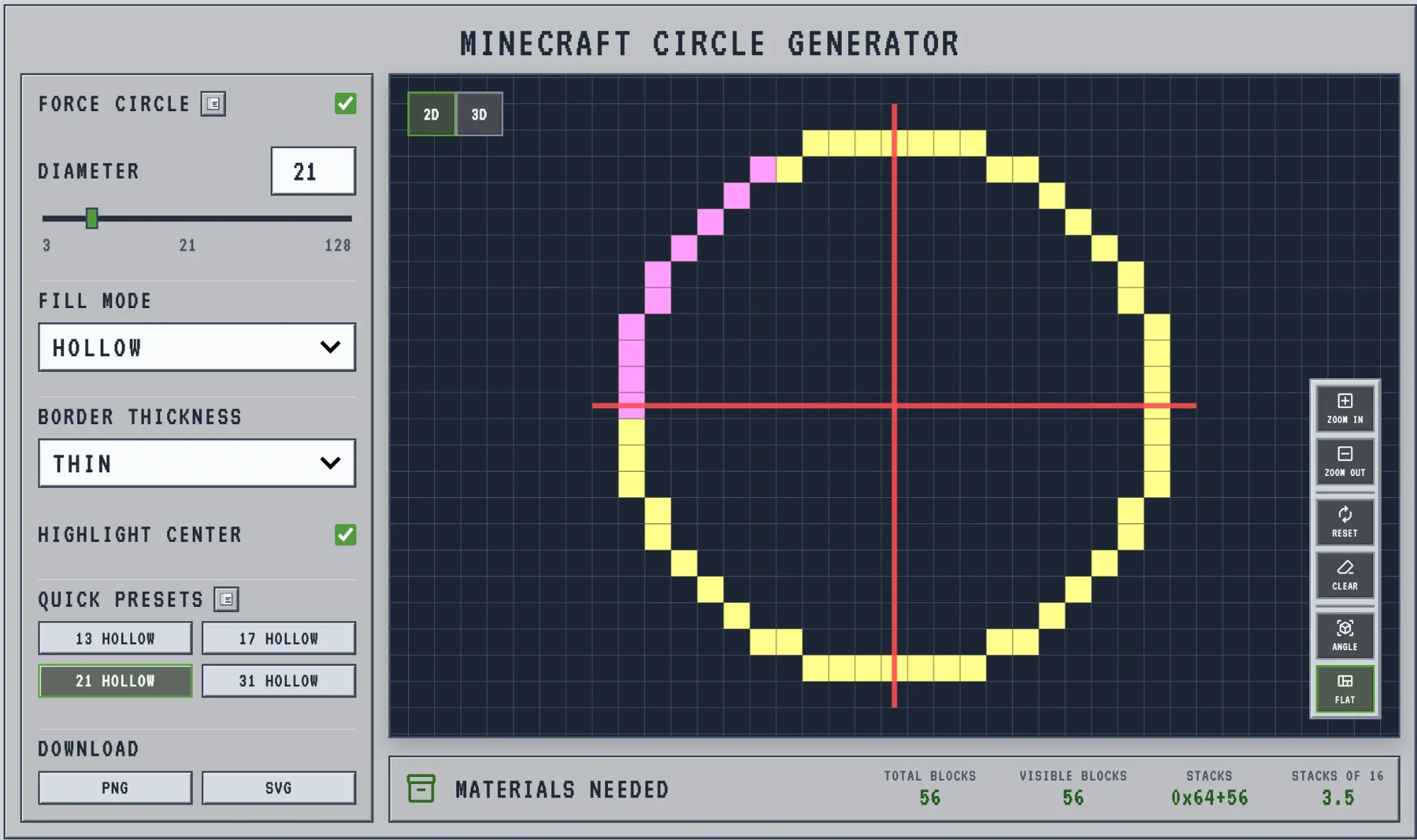
Task: Click the diameter input field showing 21
Action: [313, 171]
